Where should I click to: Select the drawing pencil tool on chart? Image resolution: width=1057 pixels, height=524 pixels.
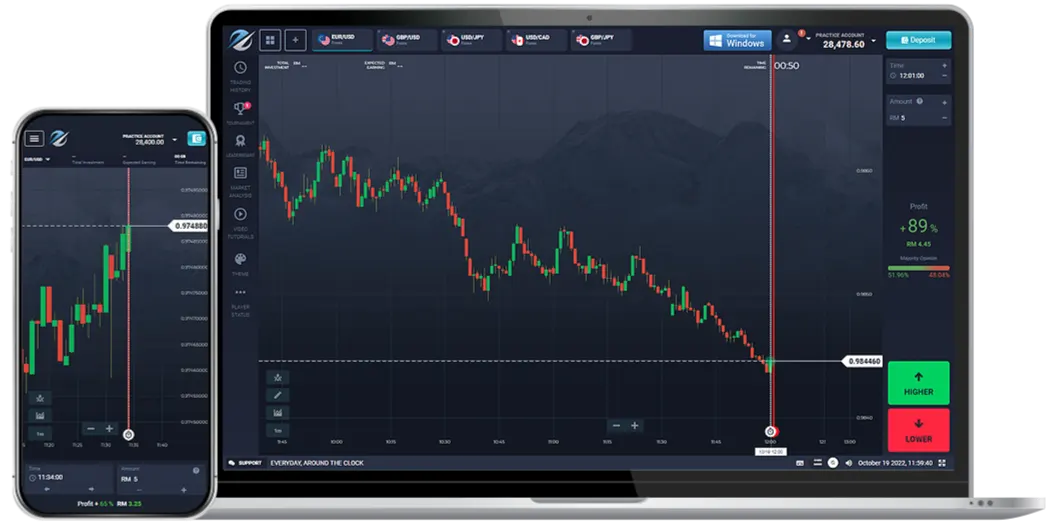click(x=278, y=395)
